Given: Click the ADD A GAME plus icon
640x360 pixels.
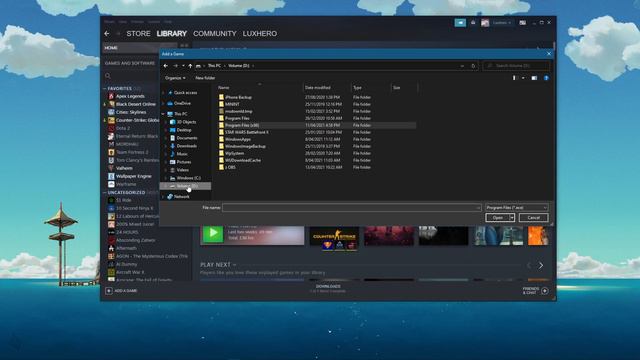Looking at the screenshot, I should (x=109, y=291).
